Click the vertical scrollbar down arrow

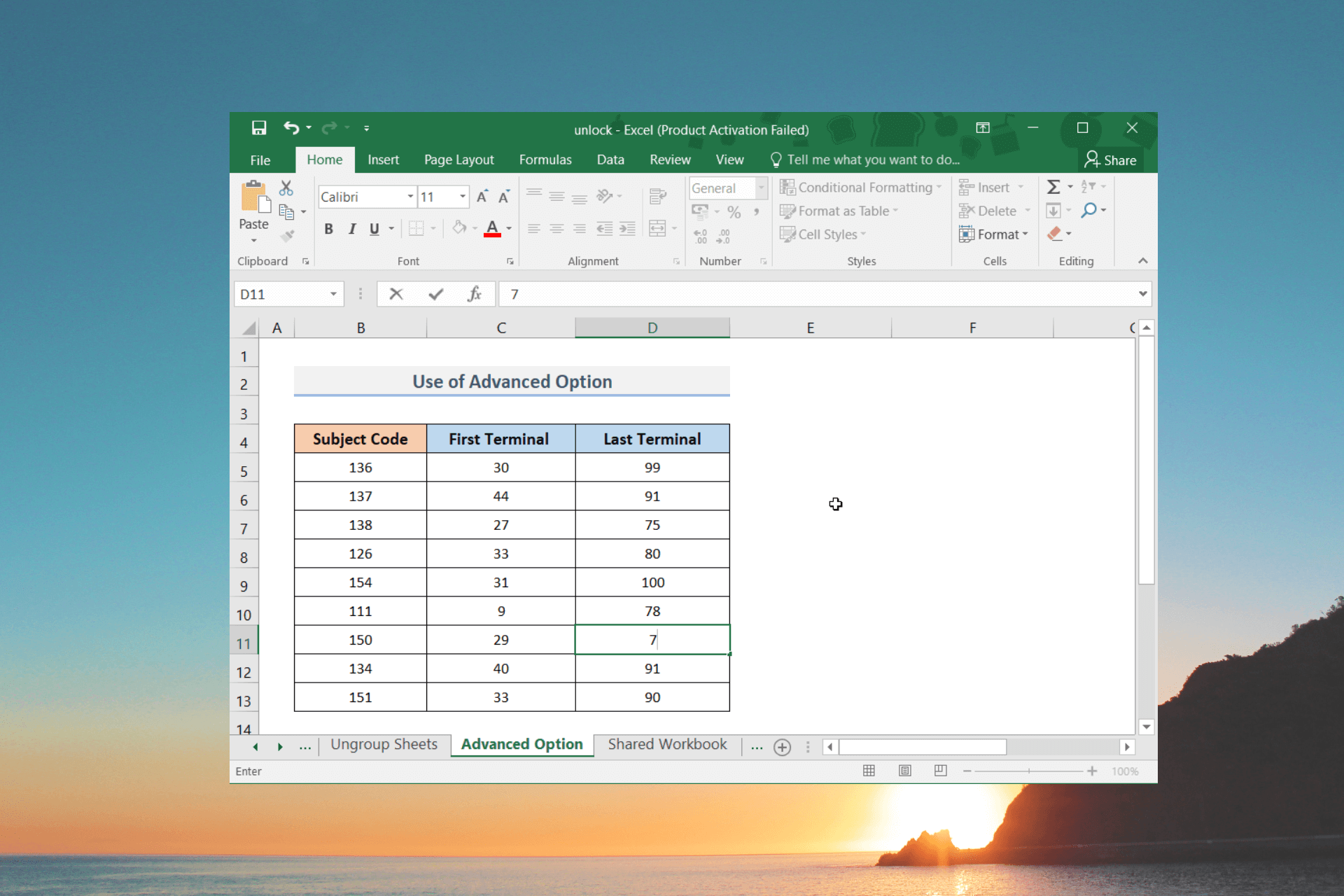(1146, 727)
